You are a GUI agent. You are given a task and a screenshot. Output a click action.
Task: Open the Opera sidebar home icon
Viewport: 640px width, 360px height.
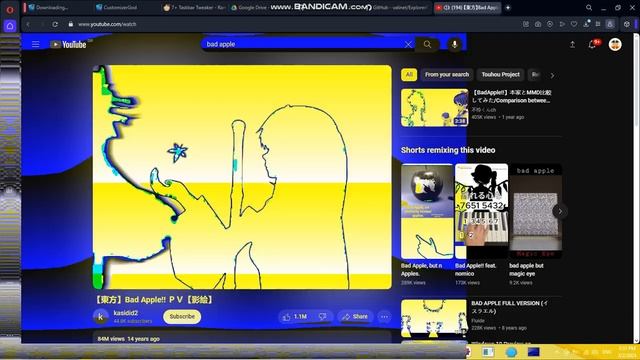tap(10, 26)
